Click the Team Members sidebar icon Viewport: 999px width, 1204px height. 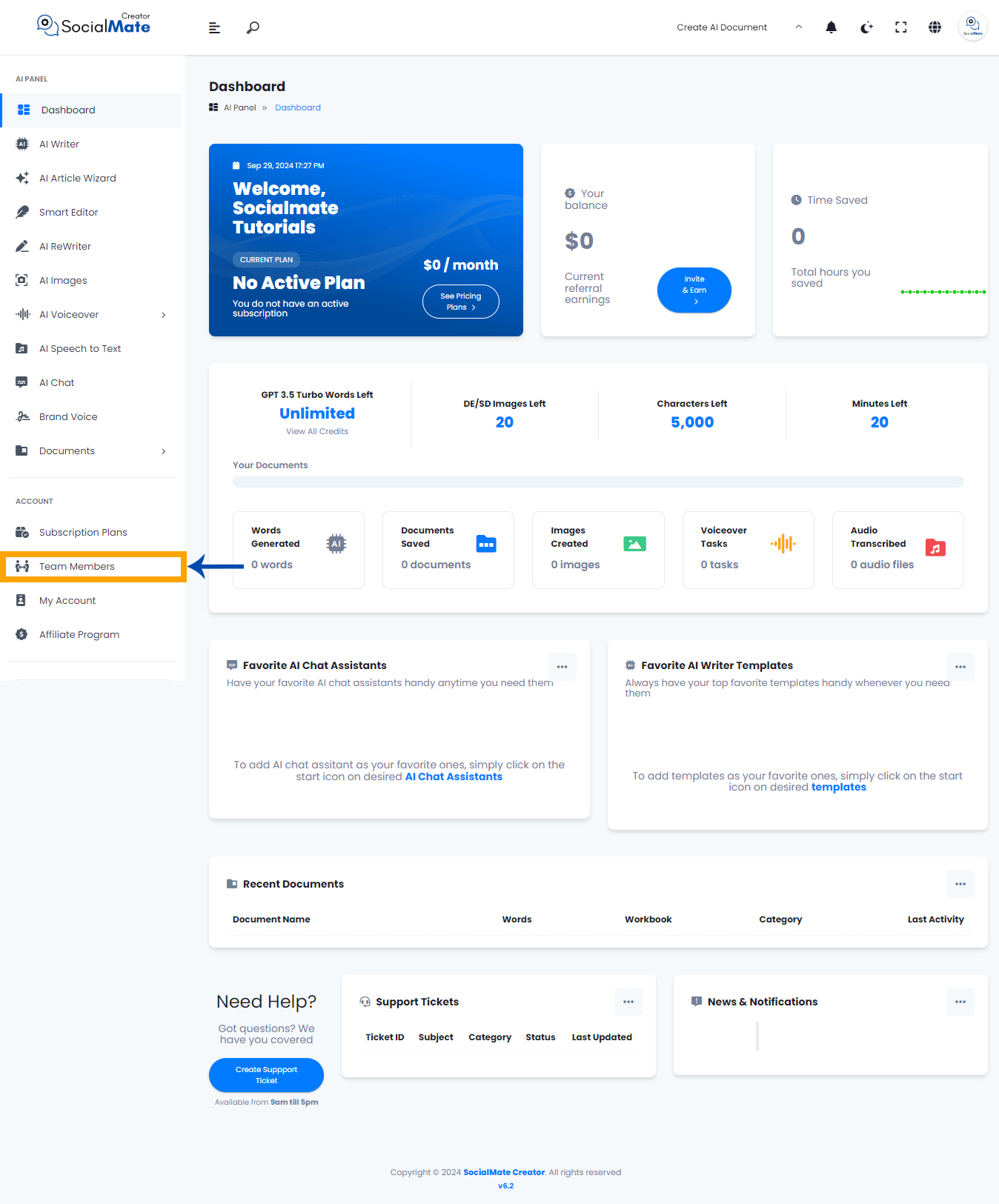click(22, 566)
